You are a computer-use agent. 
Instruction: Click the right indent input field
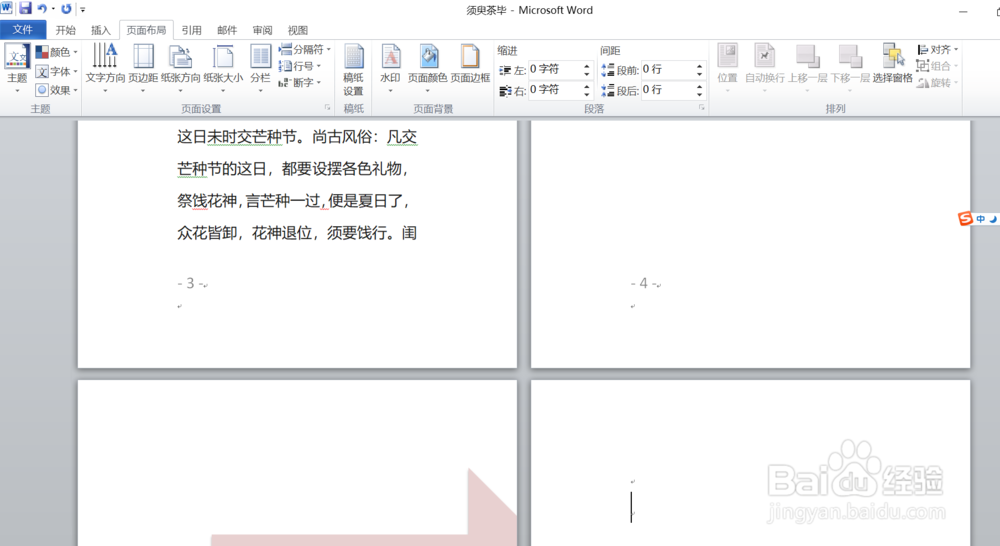(x=554, y=90)
